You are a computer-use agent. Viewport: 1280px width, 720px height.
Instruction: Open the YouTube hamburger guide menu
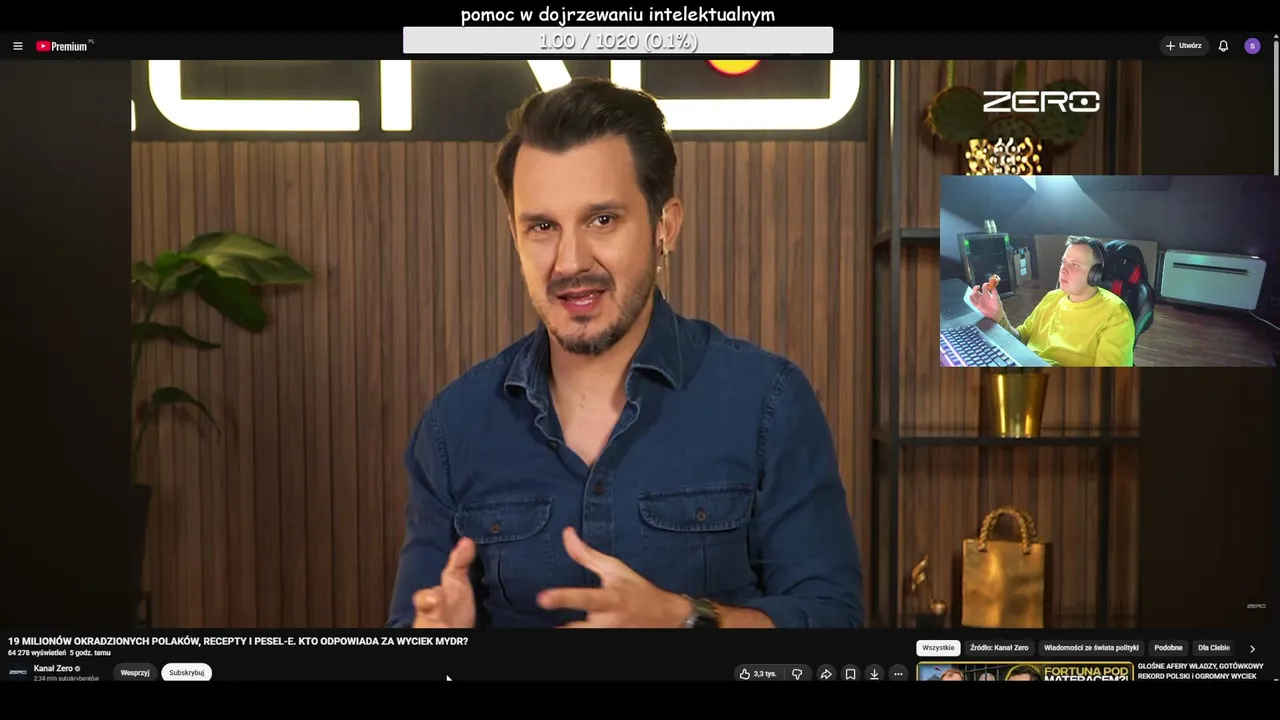(x=18, y=46)
